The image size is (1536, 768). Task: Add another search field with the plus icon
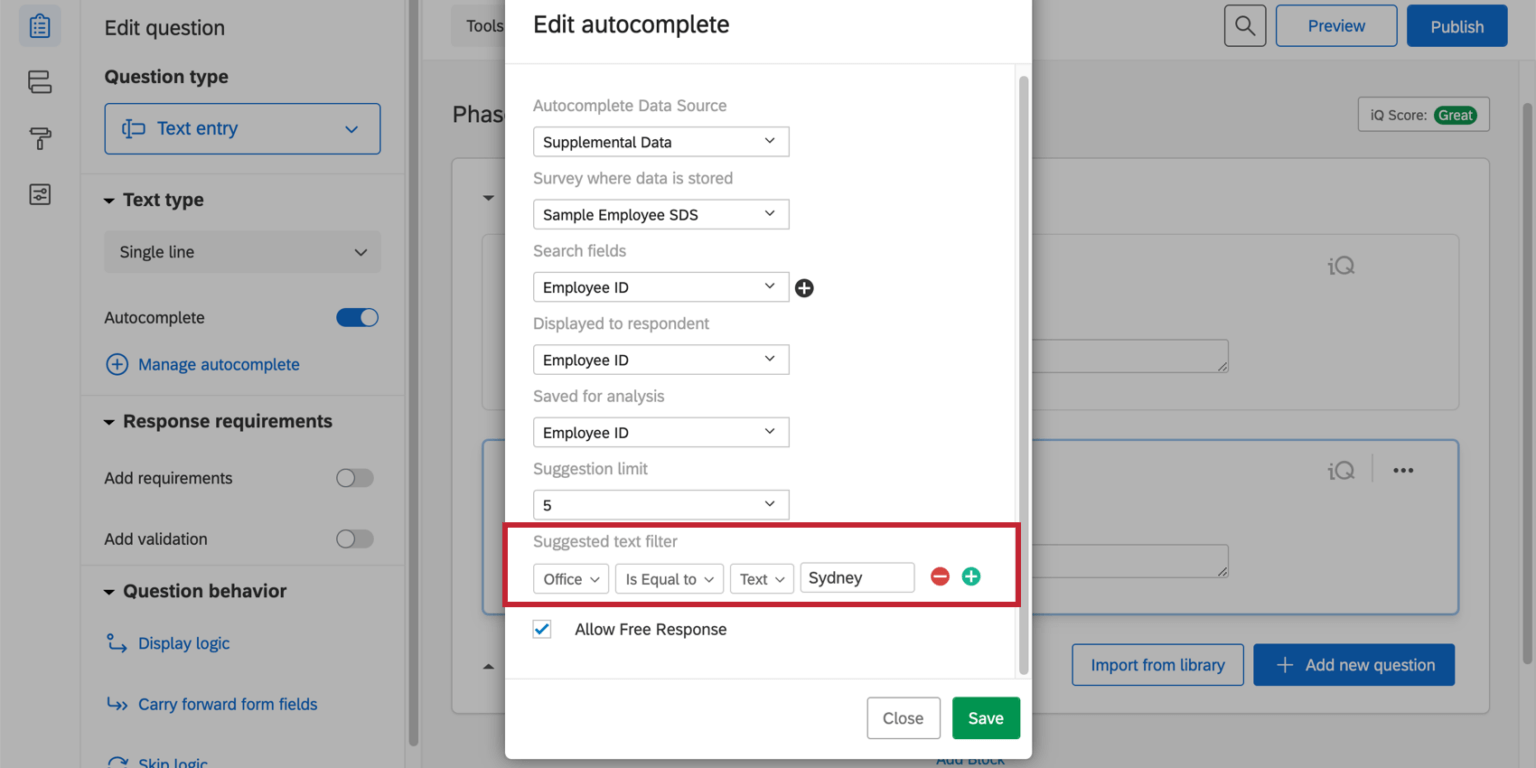tap(804, 287)
